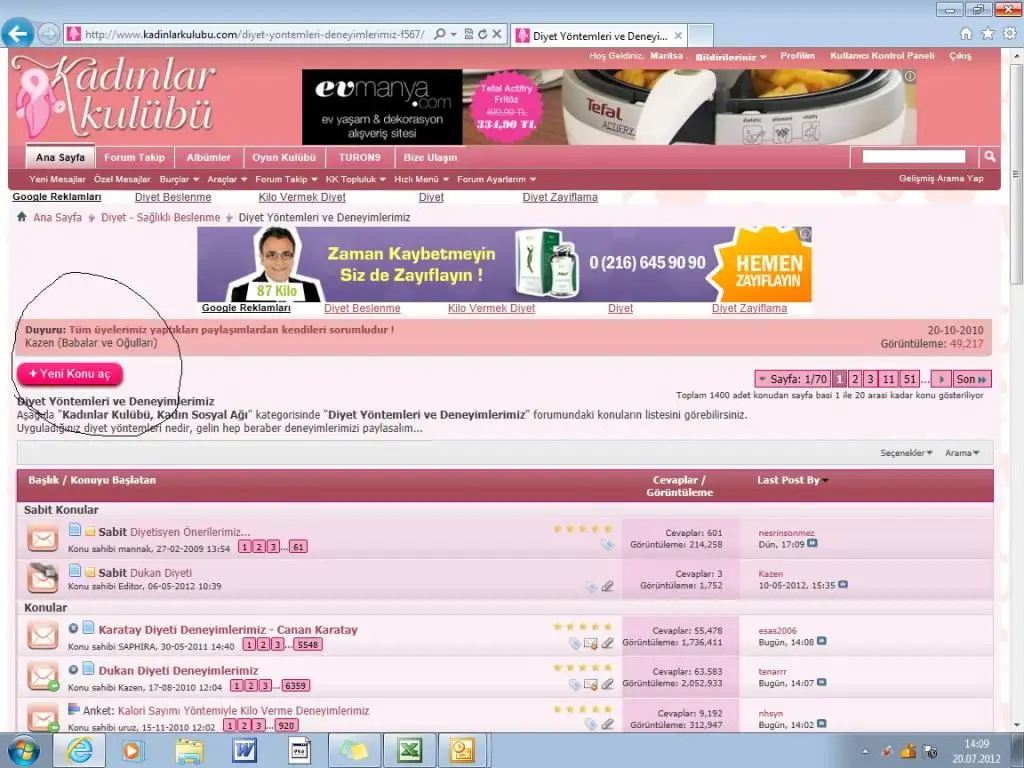Open Profilim link

coord(797,56)
